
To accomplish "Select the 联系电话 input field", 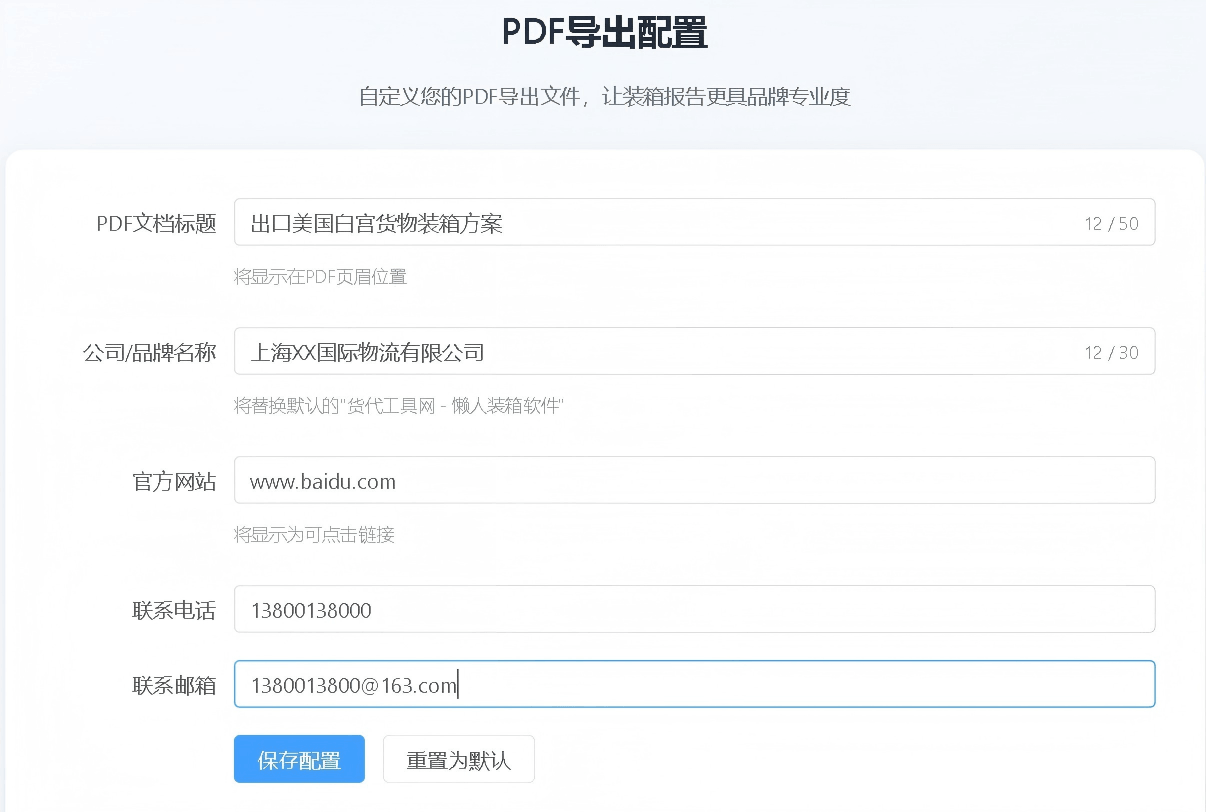I will pyautogui.click(x=694, y=609).
